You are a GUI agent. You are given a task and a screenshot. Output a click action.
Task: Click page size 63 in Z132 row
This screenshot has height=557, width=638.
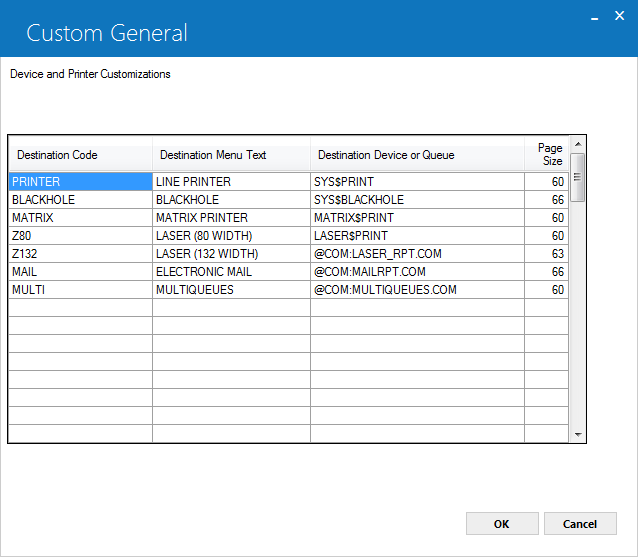(546, 253)
